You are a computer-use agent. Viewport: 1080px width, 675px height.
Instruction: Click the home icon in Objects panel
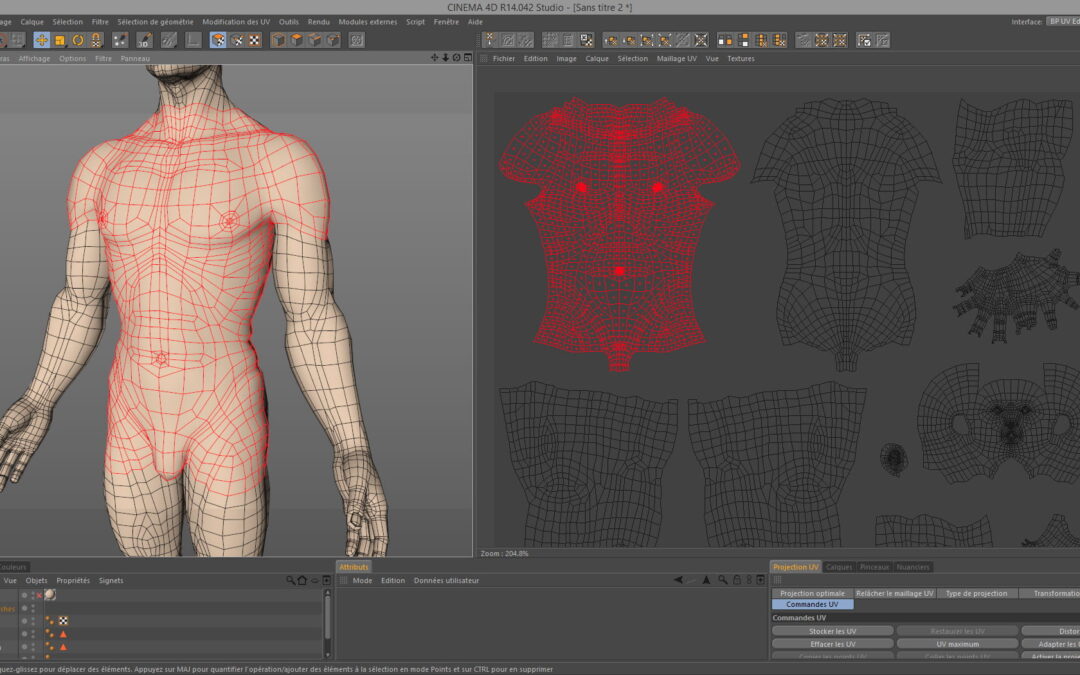coord(302,580)
